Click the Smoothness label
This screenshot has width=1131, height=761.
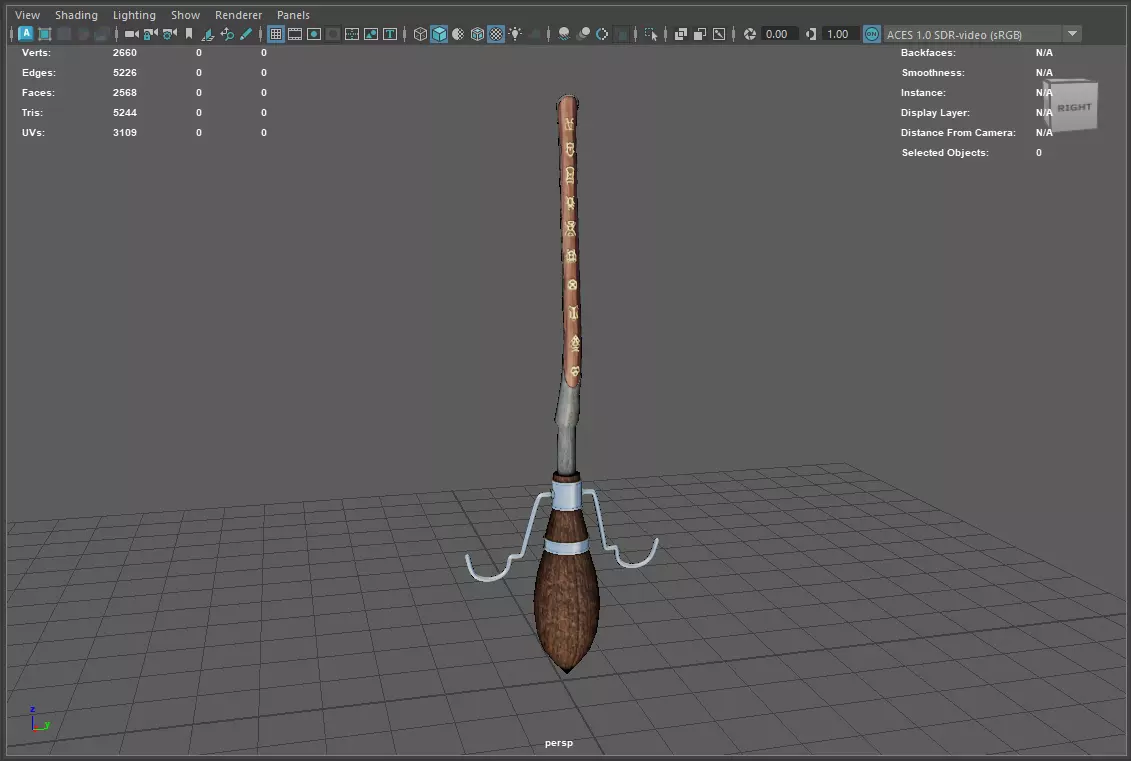(x=933, y=73)
